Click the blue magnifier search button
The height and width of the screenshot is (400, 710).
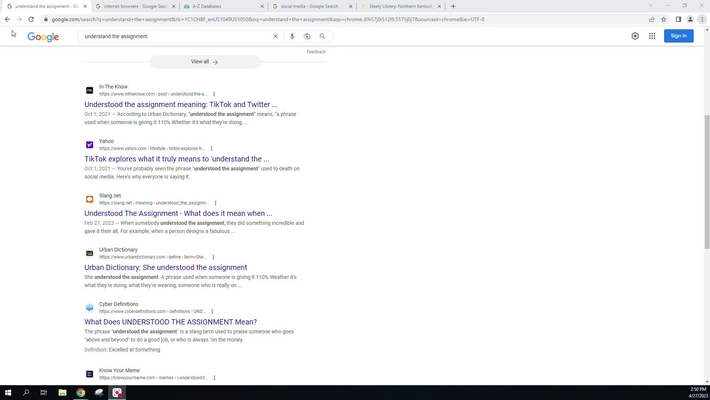coord(322,36)
